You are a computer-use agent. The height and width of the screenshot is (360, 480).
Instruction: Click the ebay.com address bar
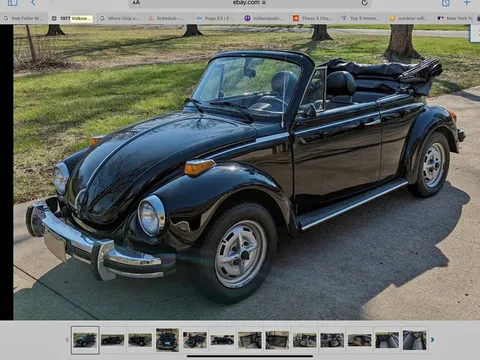pos(250,3)
